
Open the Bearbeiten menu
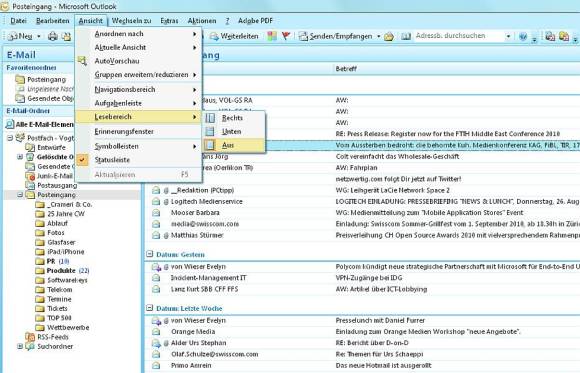point(53,21)
